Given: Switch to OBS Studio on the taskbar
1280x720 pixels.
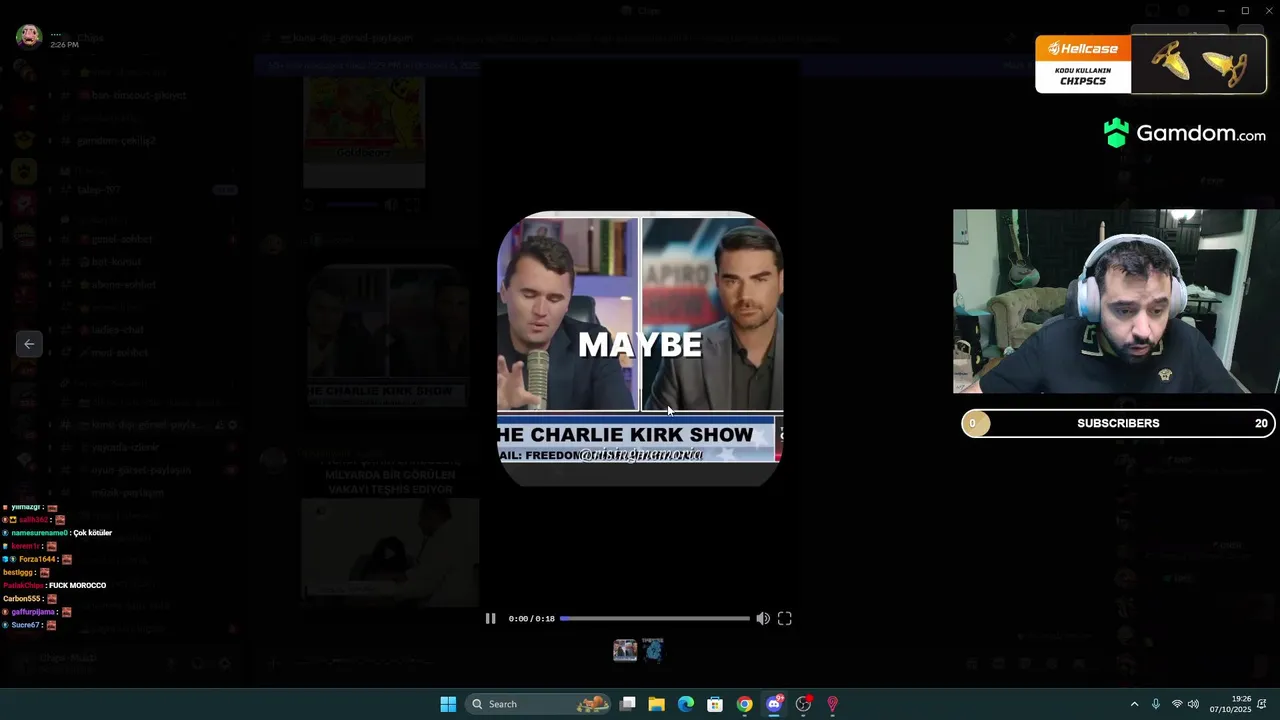Looking at the screenshot, I should tap(803, 704).
